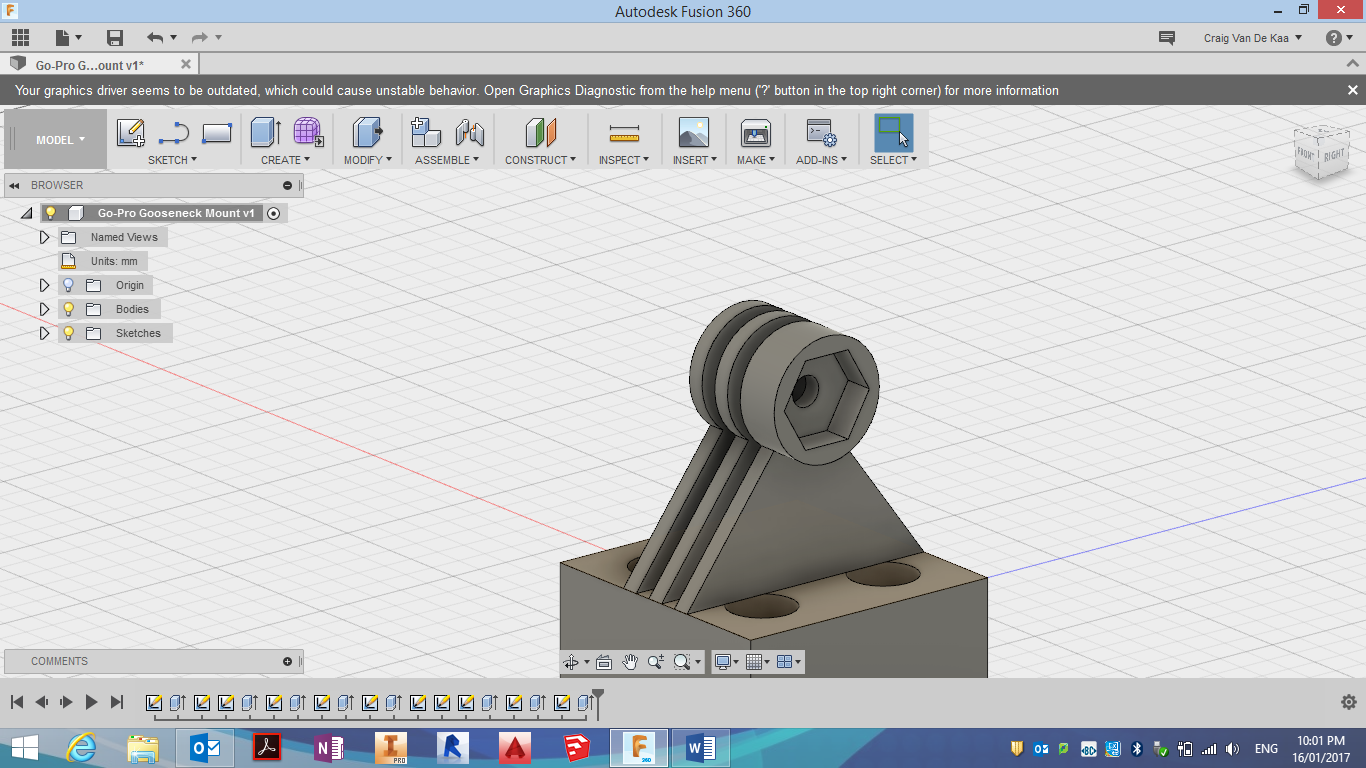Expand the Bodies folder

[x=44, y=309]
